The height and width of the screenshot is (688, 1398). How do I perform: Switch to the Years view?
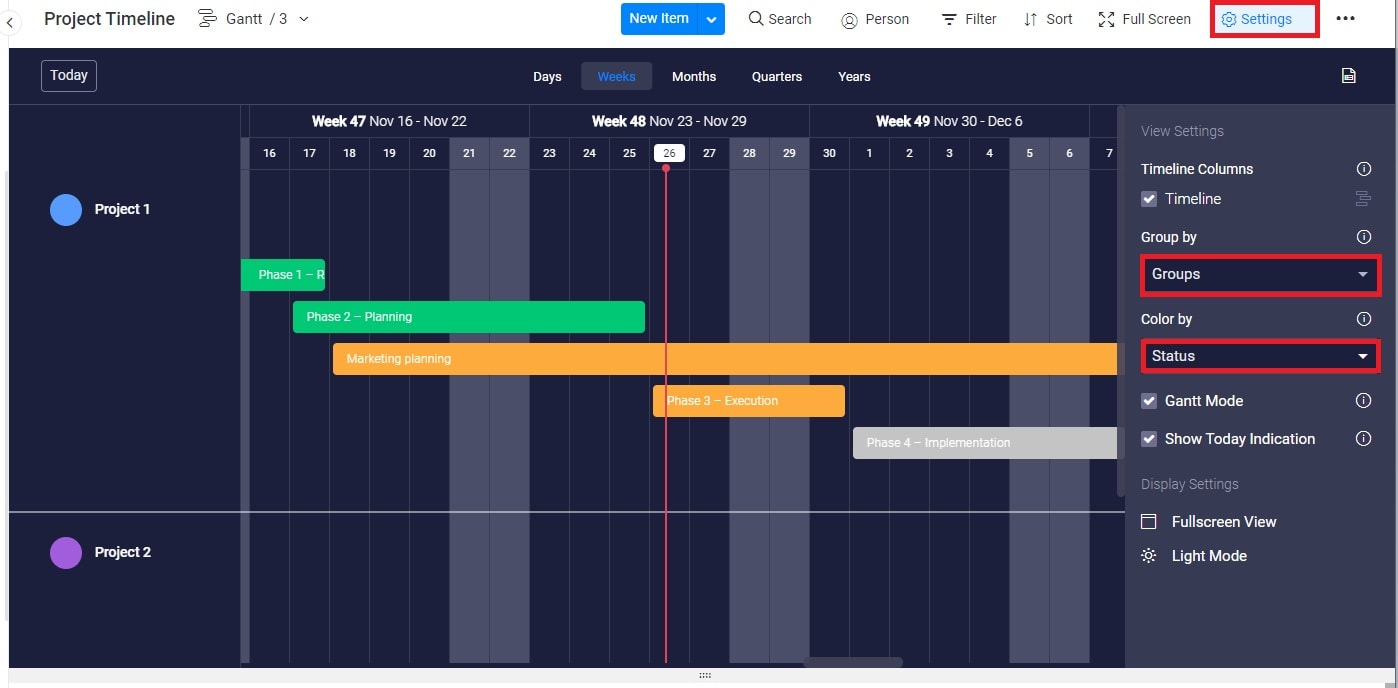pyautogui.click(x=854, y=76)
